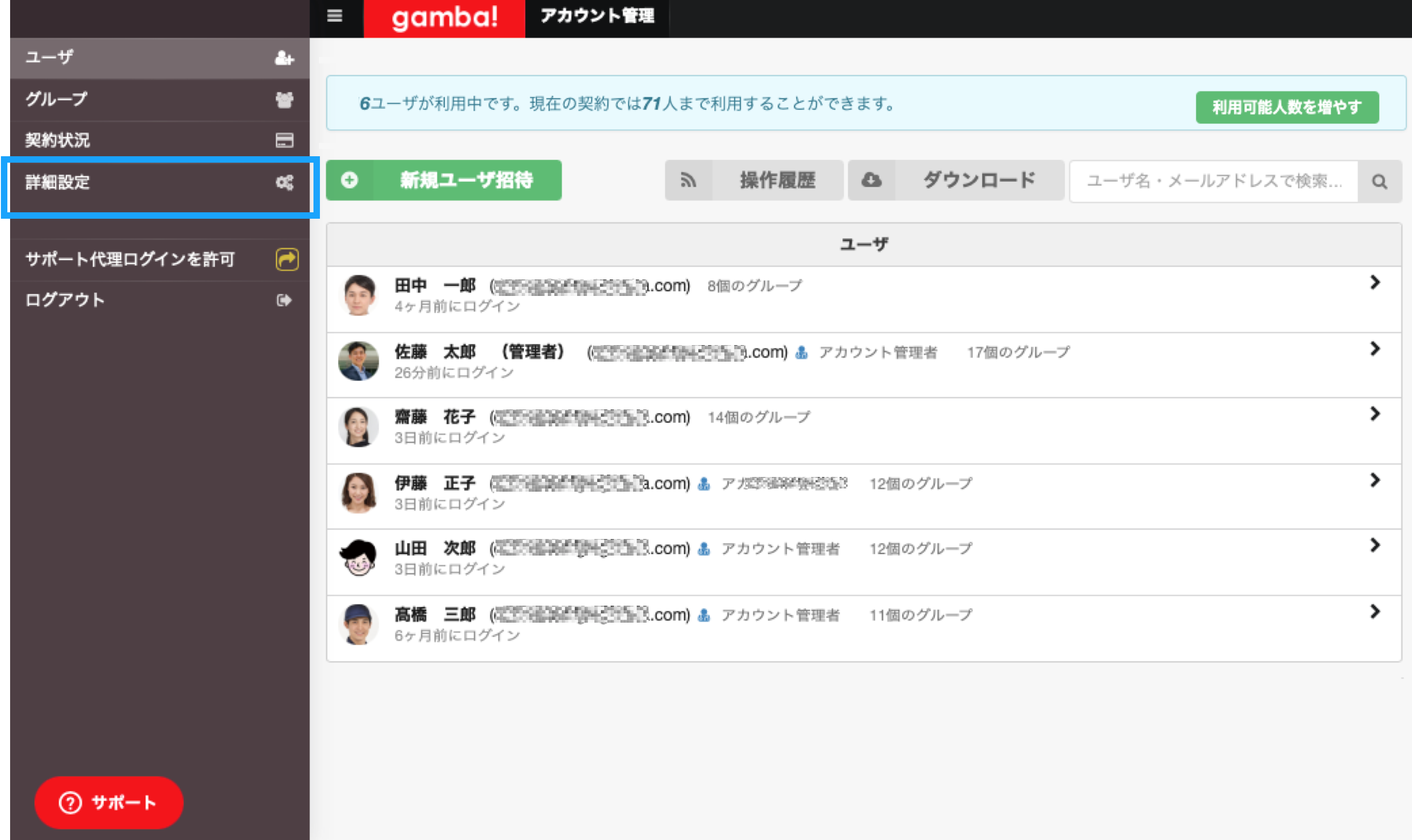This screenshot has width=1412, height=840.
Task: Click 田中 一郎's avatar
Action: (x=359, y=295)
